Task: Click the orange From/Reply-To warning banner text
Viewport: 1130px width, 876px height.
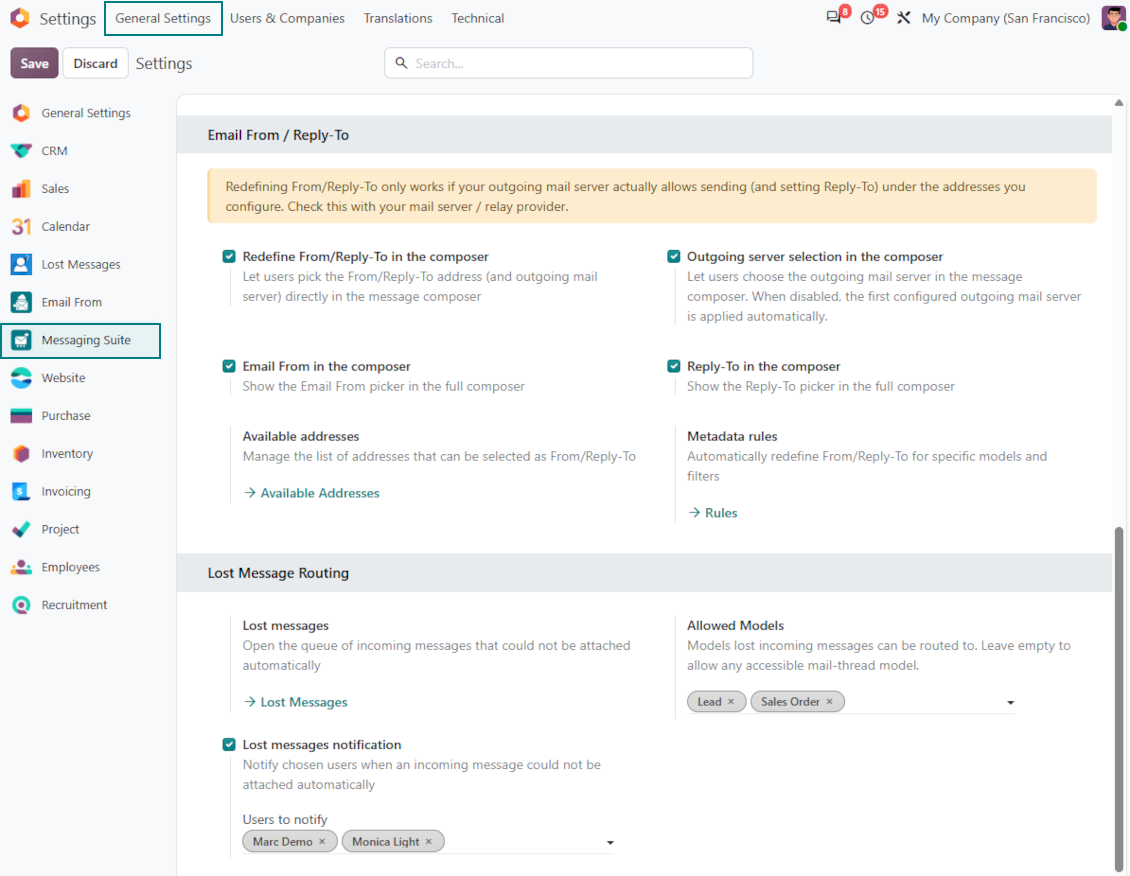Action: pos(625,196)
